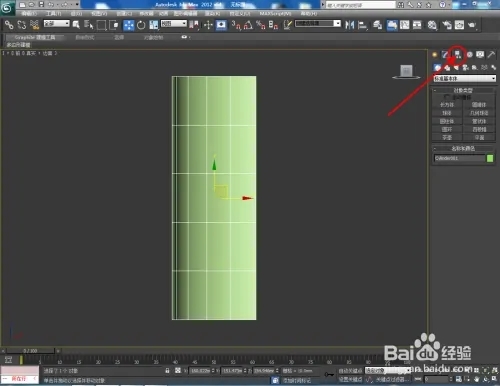The height and width of the screenshot is (386, 500).
Task: Toggle Spinner Snap
Action: click(274, 25)
